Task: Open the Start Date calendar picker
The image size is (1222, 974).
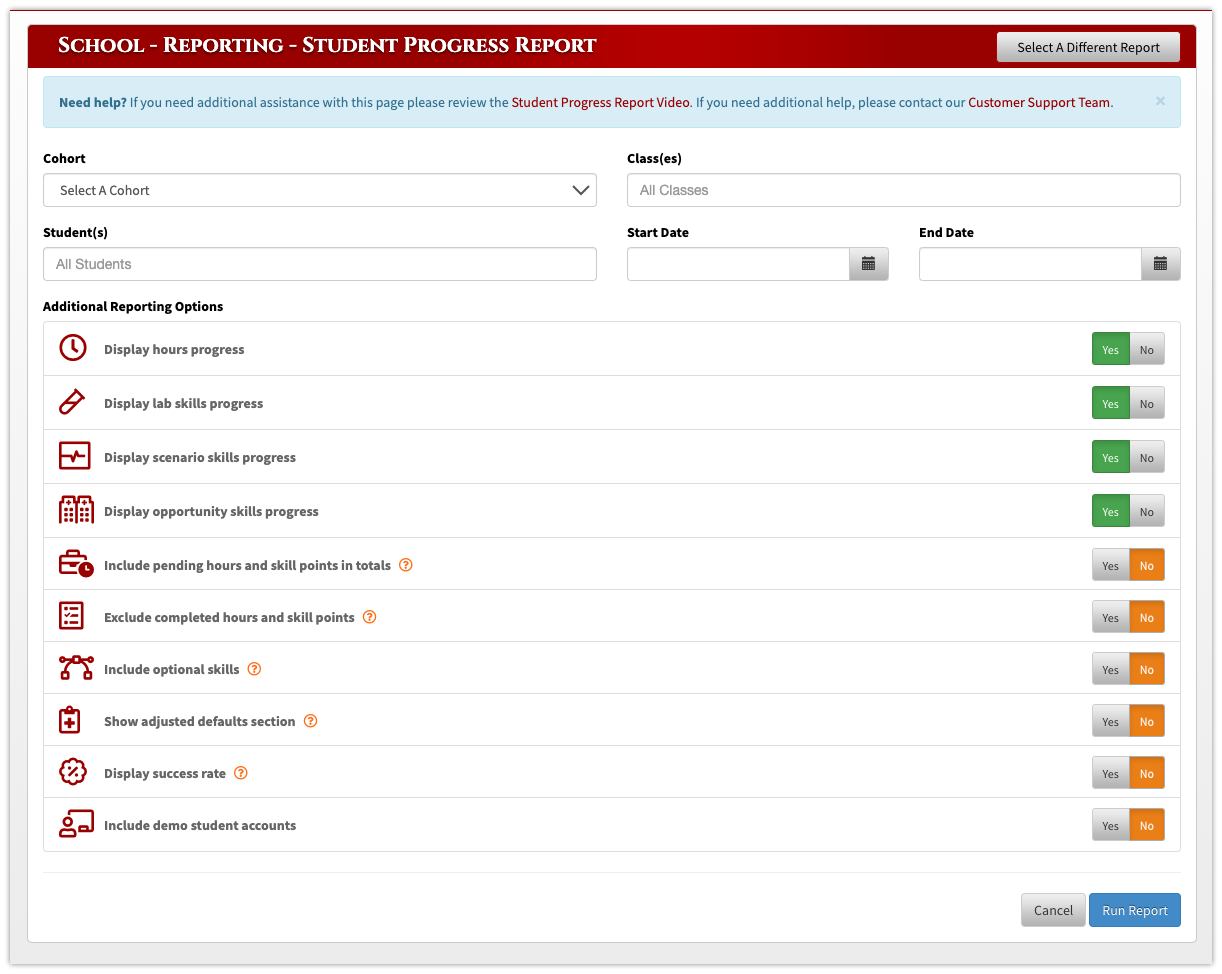Action: pos(868,264)
